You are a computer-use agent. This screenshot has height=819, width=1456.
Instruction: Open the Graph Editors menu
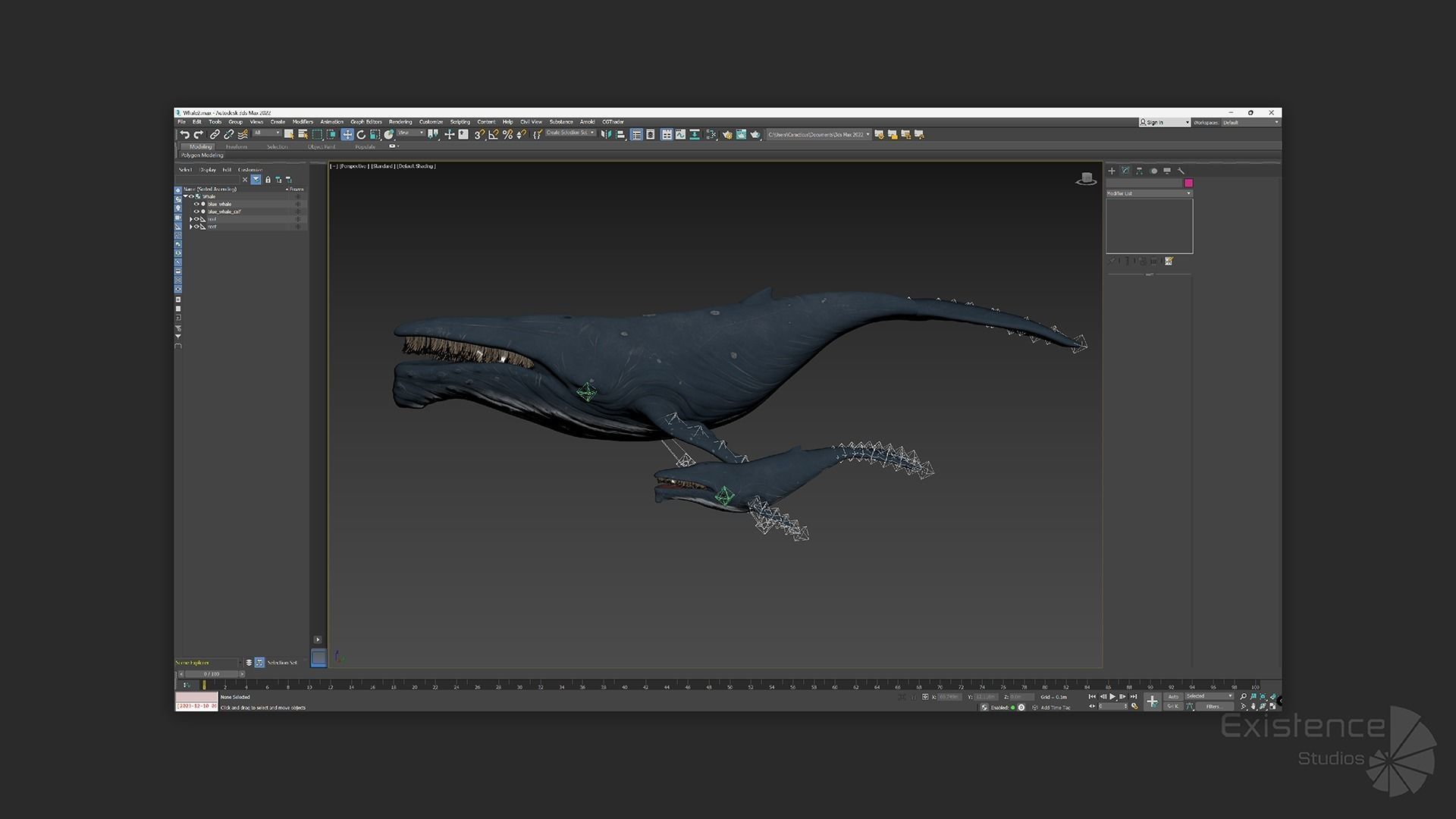[x=366, y=121]
